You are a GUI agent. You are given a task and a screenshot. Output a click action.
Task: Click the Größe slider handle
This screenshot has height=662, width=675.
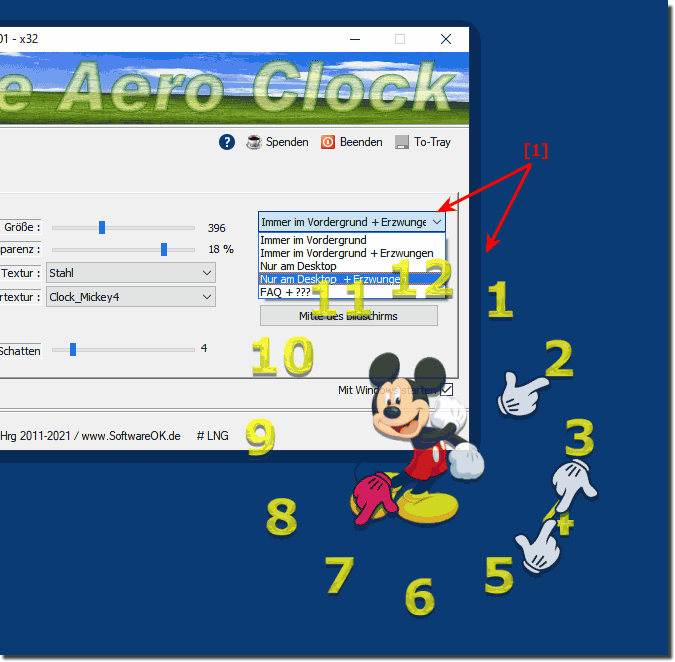pos(102,227)
